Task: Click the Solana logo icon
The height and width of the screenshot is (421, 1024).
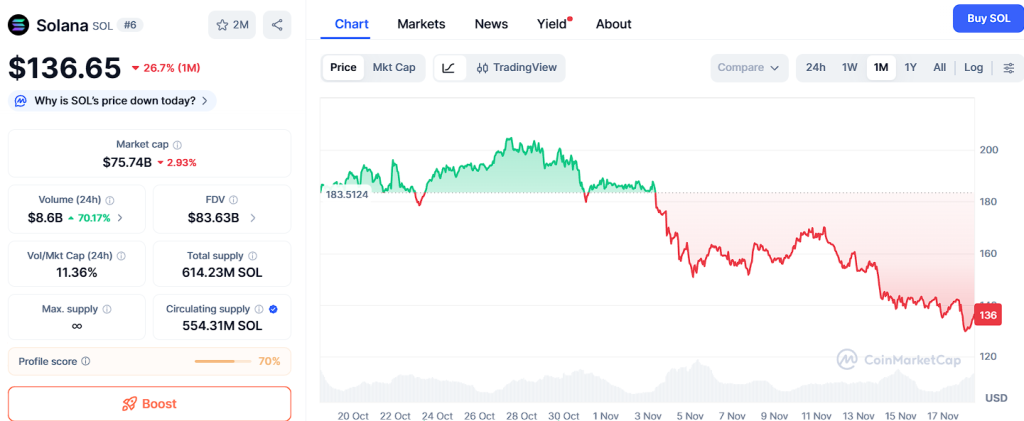Action: point(19,25)
